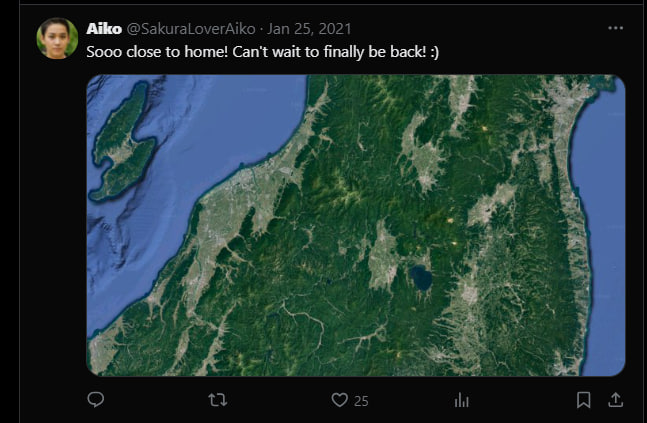Reply to Aiko's tweet
The image size is (647, 423).
[96, 400]
